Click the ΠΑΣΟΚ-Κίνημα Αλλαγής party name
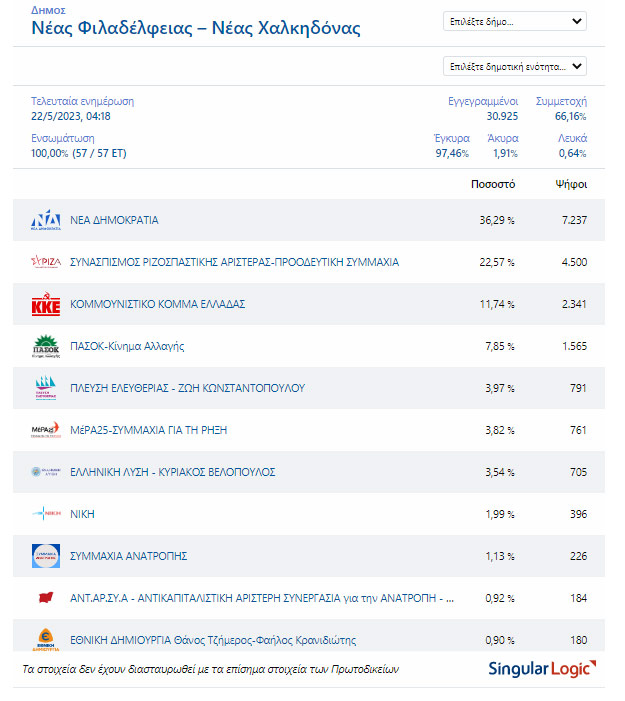This screenshot has width=625, height=701. (127, 346)
